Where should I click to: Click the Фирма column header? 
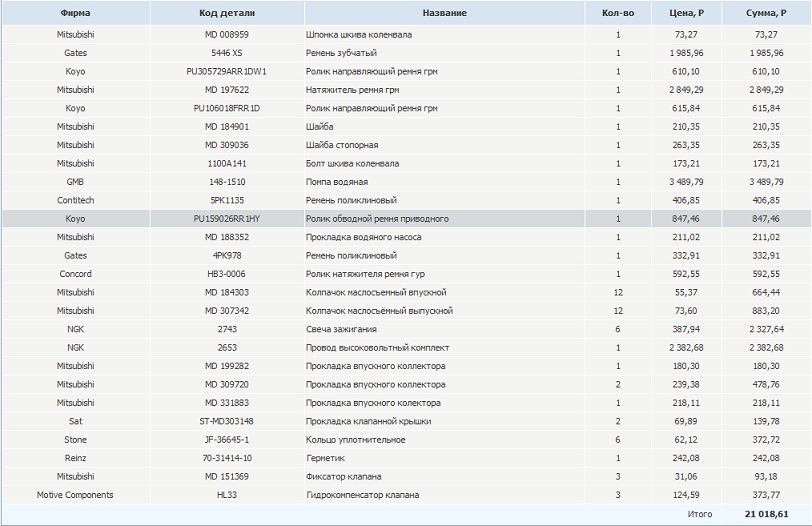coord(75,13)
